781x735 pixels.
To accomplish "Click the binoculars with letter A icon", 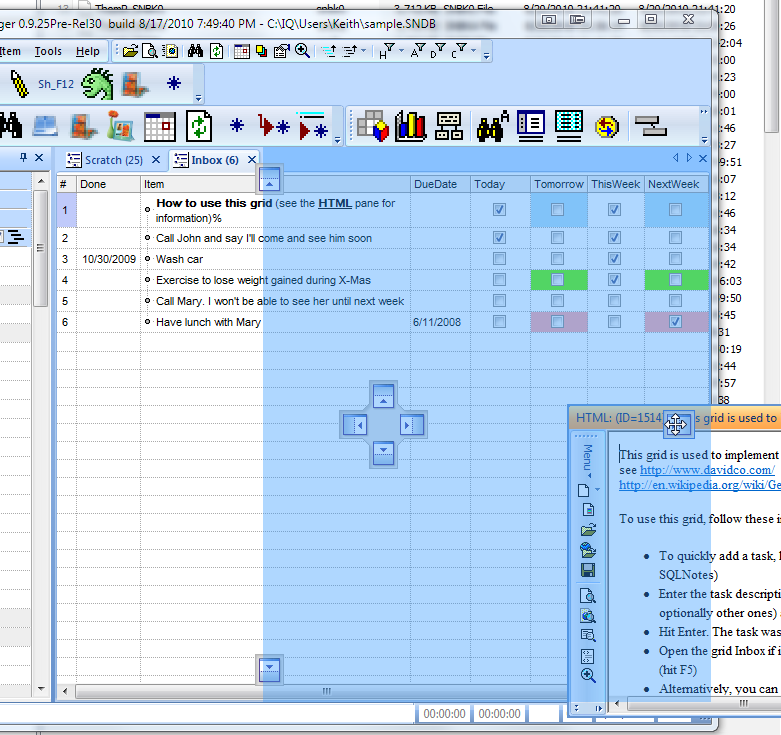I will (x=493, y=125).
